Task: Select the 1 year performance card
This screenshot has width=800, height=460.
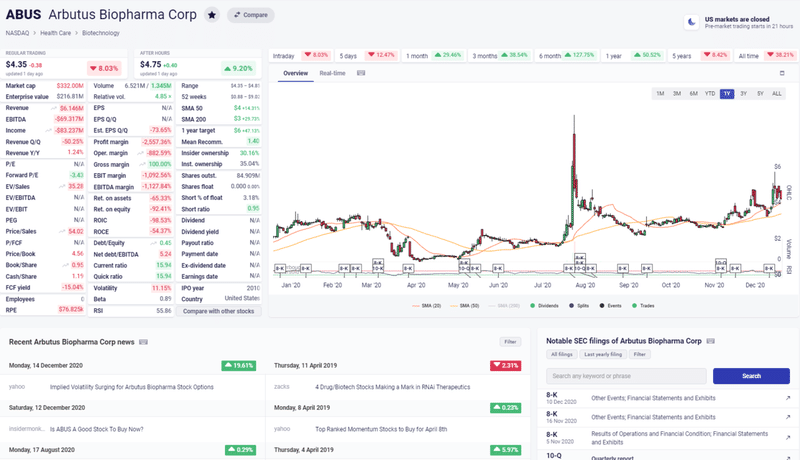Action: pos(633,56)
